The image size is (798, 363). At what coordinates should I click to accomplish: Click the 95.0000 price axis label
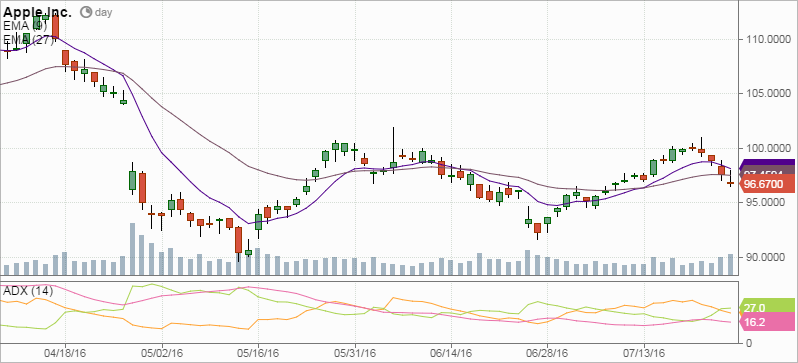(767, 203)
